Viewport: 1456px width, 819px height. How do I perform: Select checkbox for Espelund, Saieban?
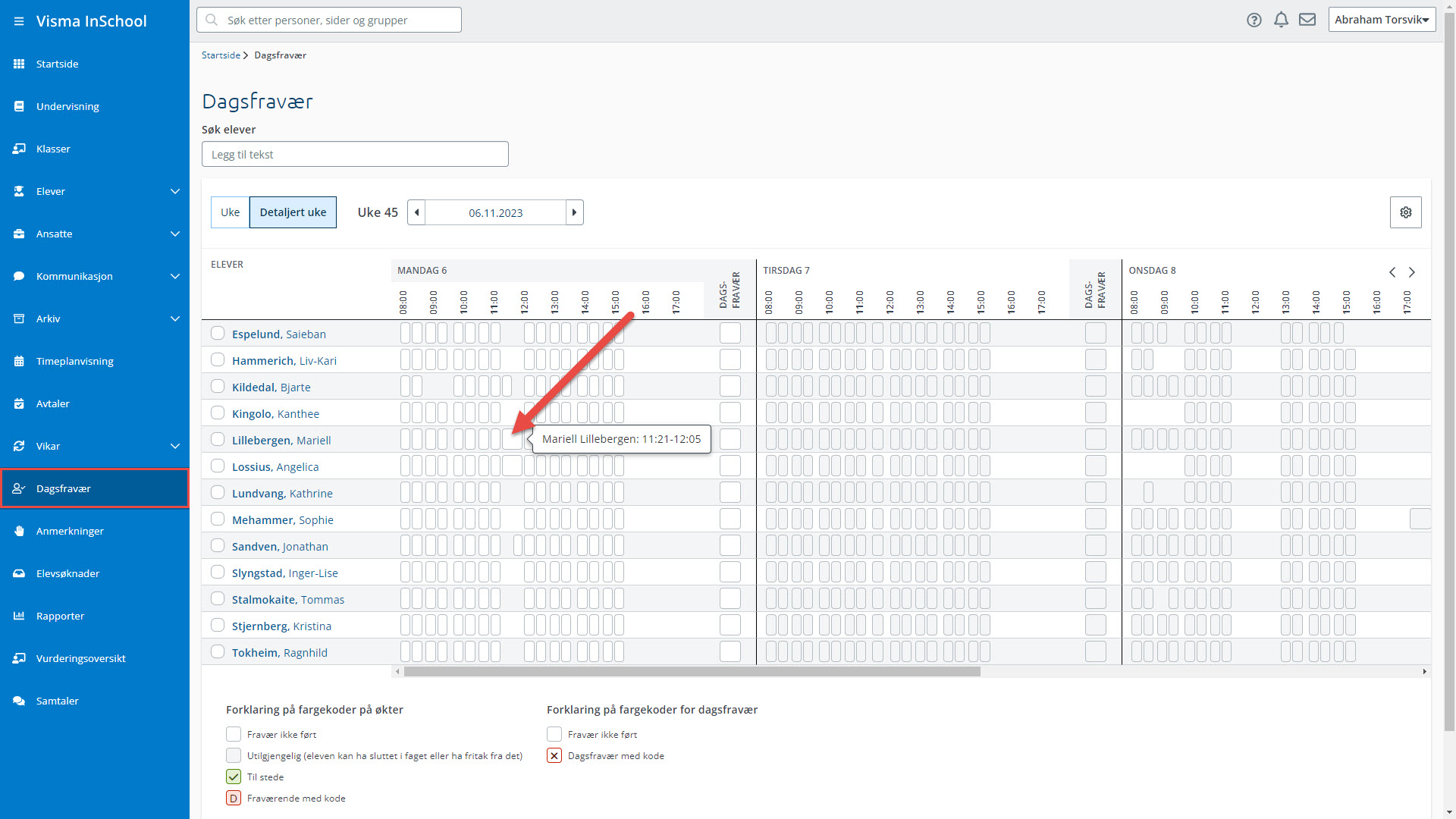[218, 333]
